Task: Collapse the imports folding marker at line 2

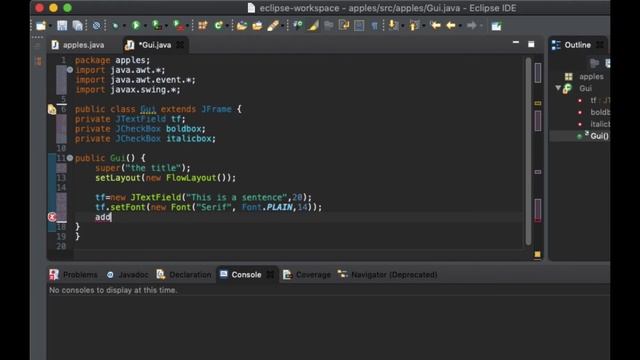Action: tap(70, 70)
